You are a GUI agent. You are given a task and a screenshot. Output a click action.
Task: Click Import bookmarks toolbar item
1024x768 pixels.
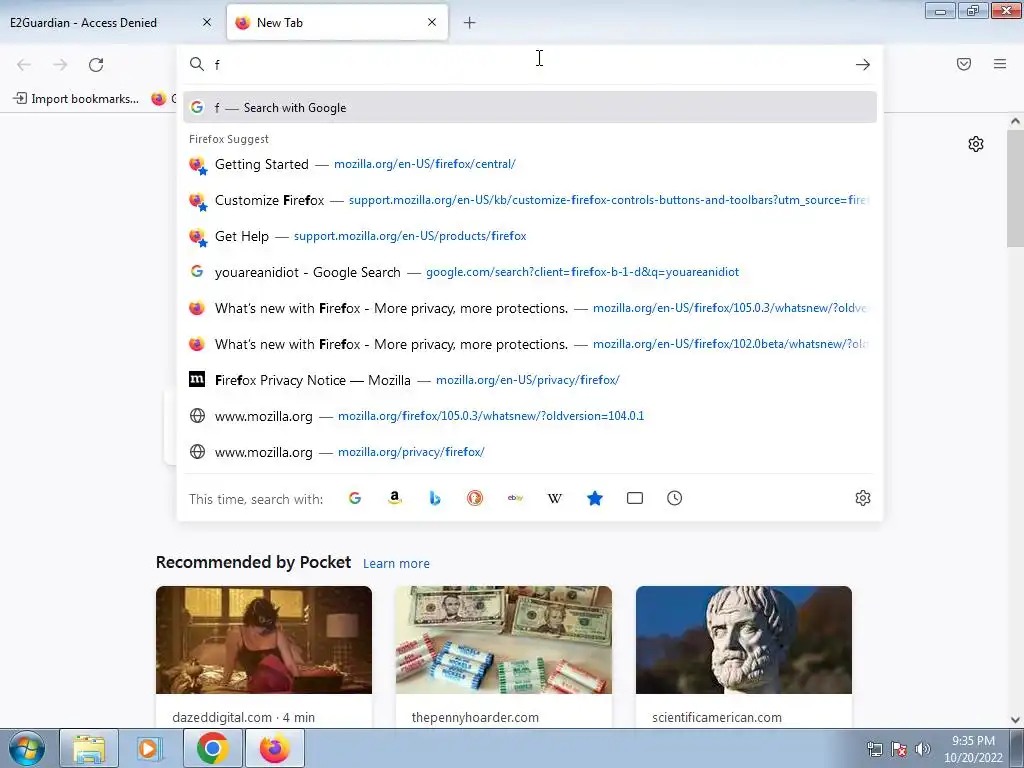coord(76,99)
